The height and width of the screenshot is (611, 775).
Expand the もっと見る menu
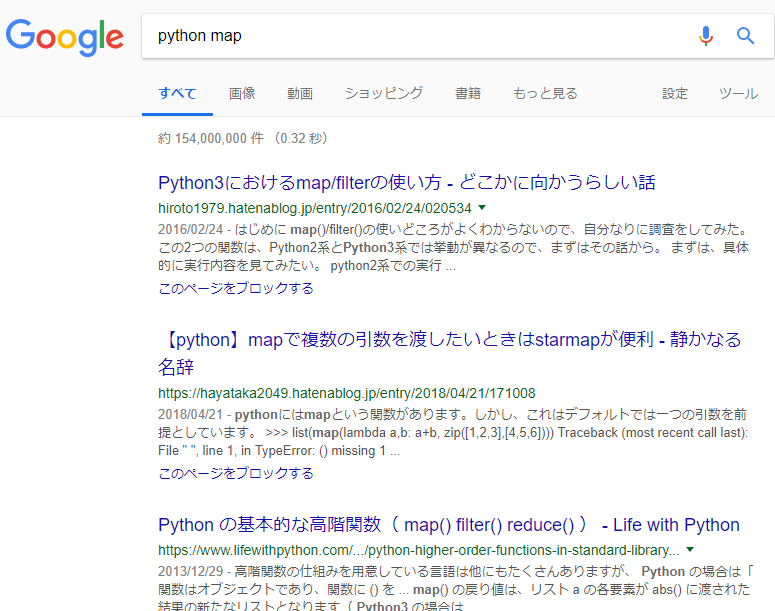tap(545, 93)
